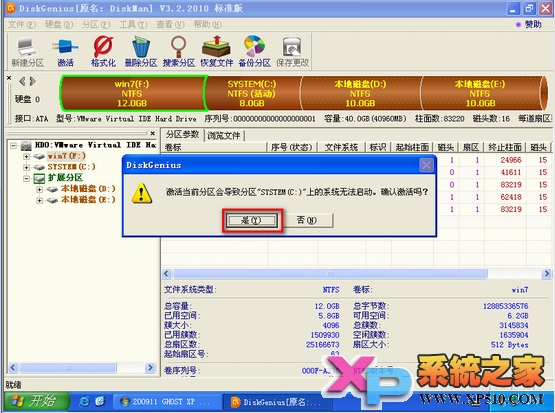Click the 激活 (Activate) toolbar icon
The image size is (555, 413).
65,52
